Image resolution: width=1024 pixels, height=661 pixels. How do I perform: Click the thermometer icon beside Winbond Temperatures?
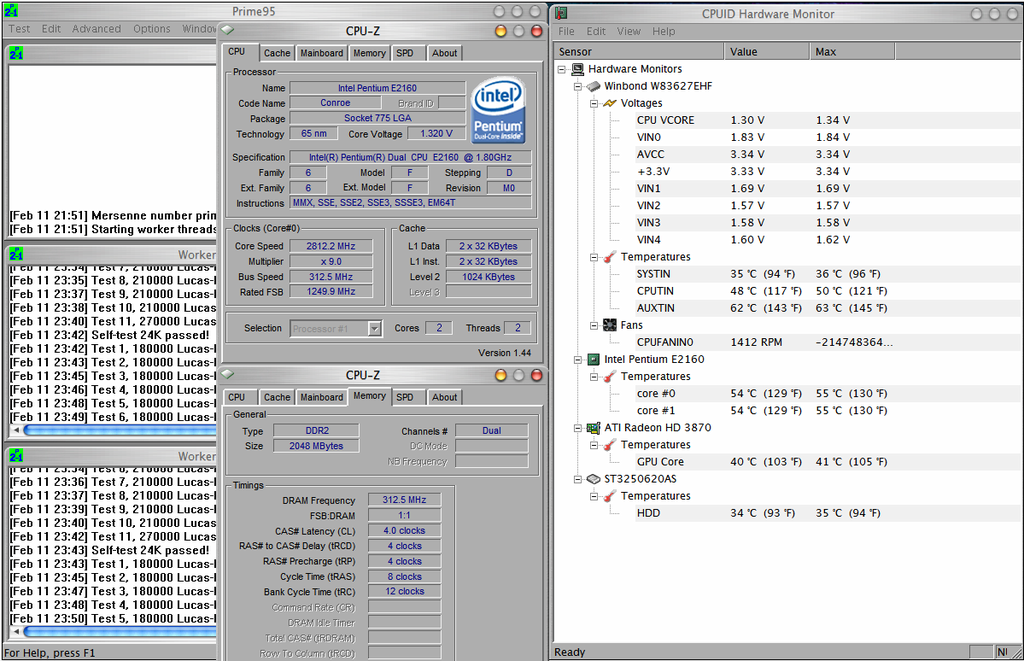point(609,257)
